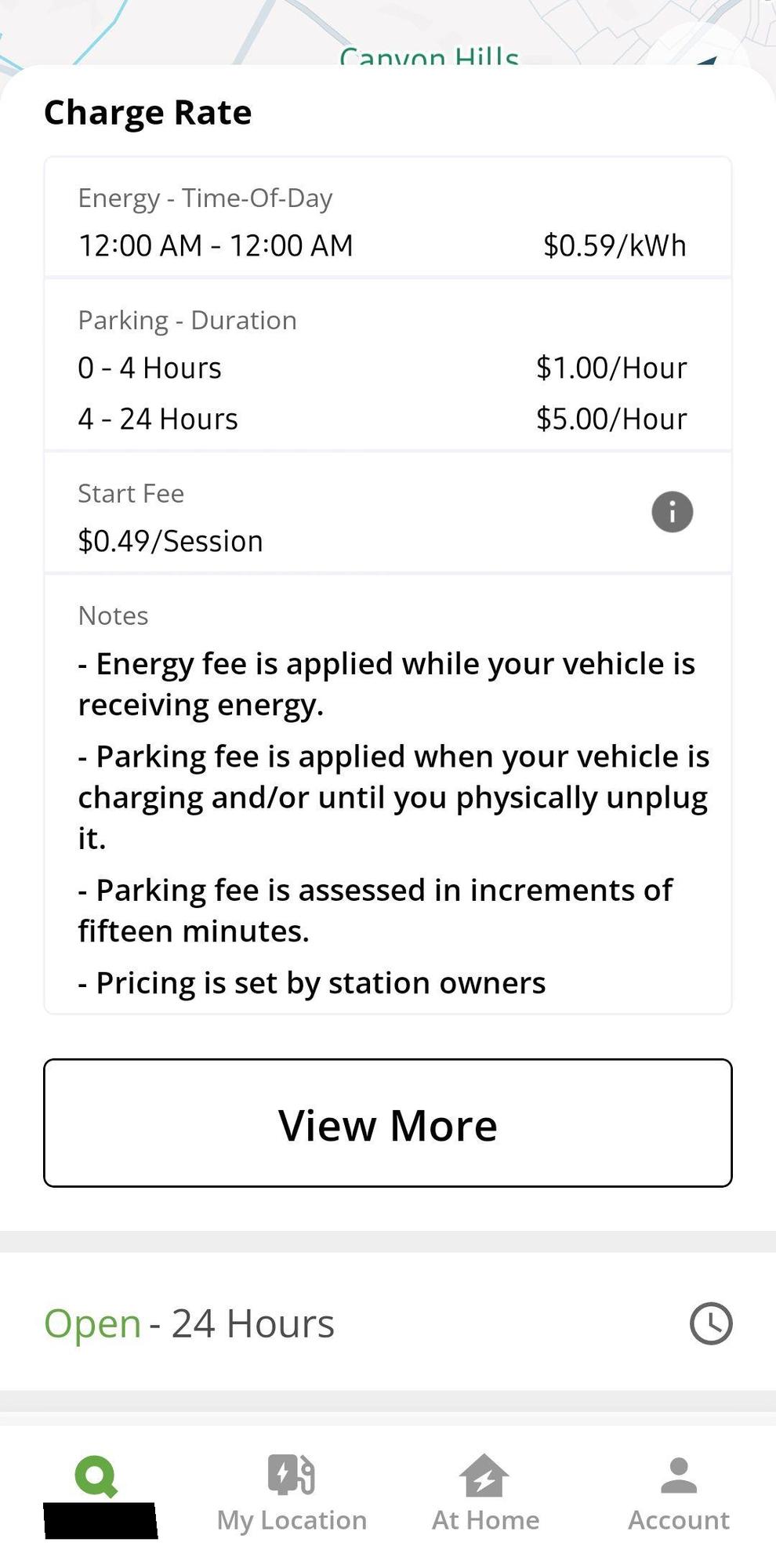Switch to the My Location tab label
Viewport: 776px width, 1568px height.
[x=292, y=1520]
